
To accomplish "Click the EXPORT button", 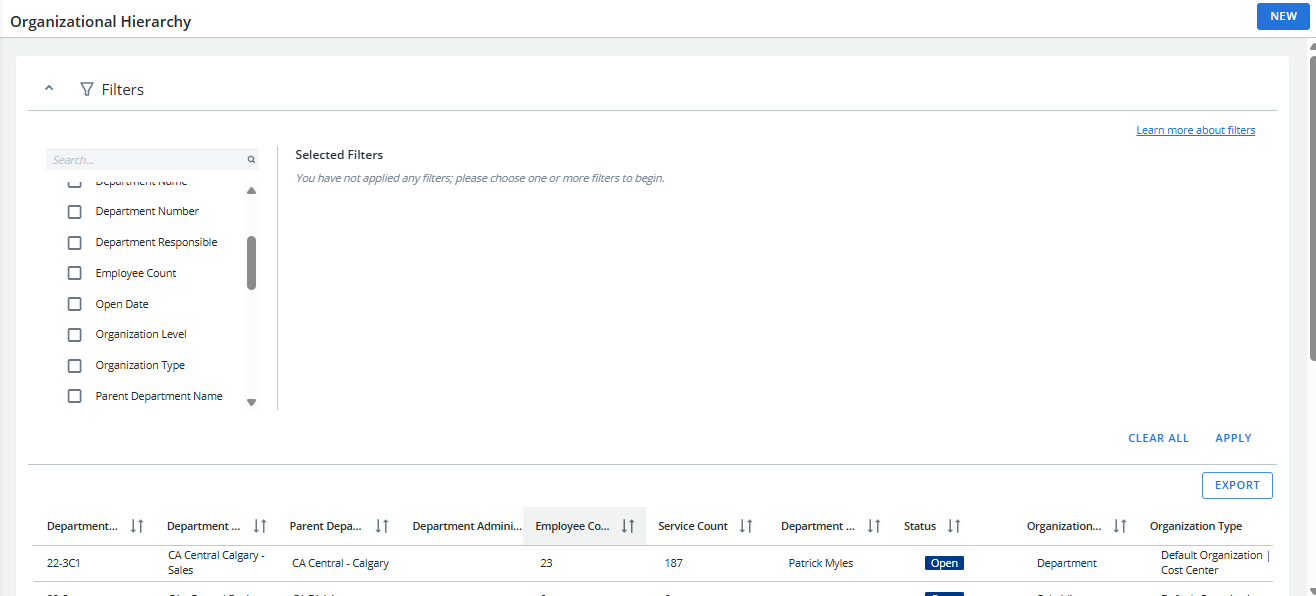I will tap(1237, 485).
